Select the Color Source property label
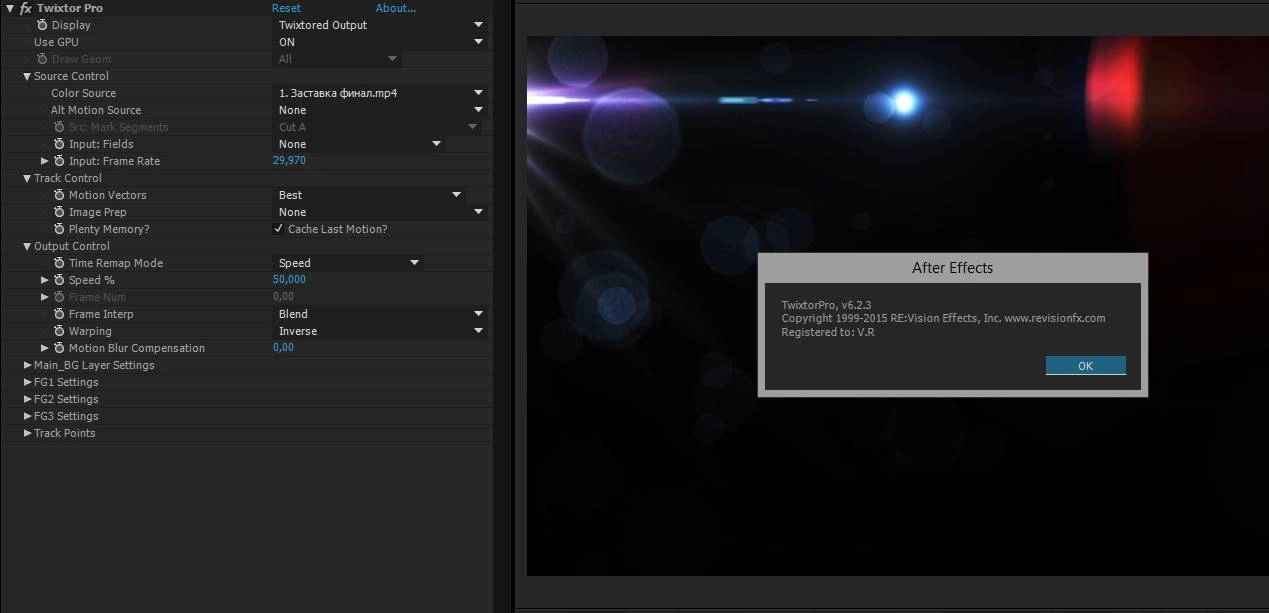 (84, 93)
